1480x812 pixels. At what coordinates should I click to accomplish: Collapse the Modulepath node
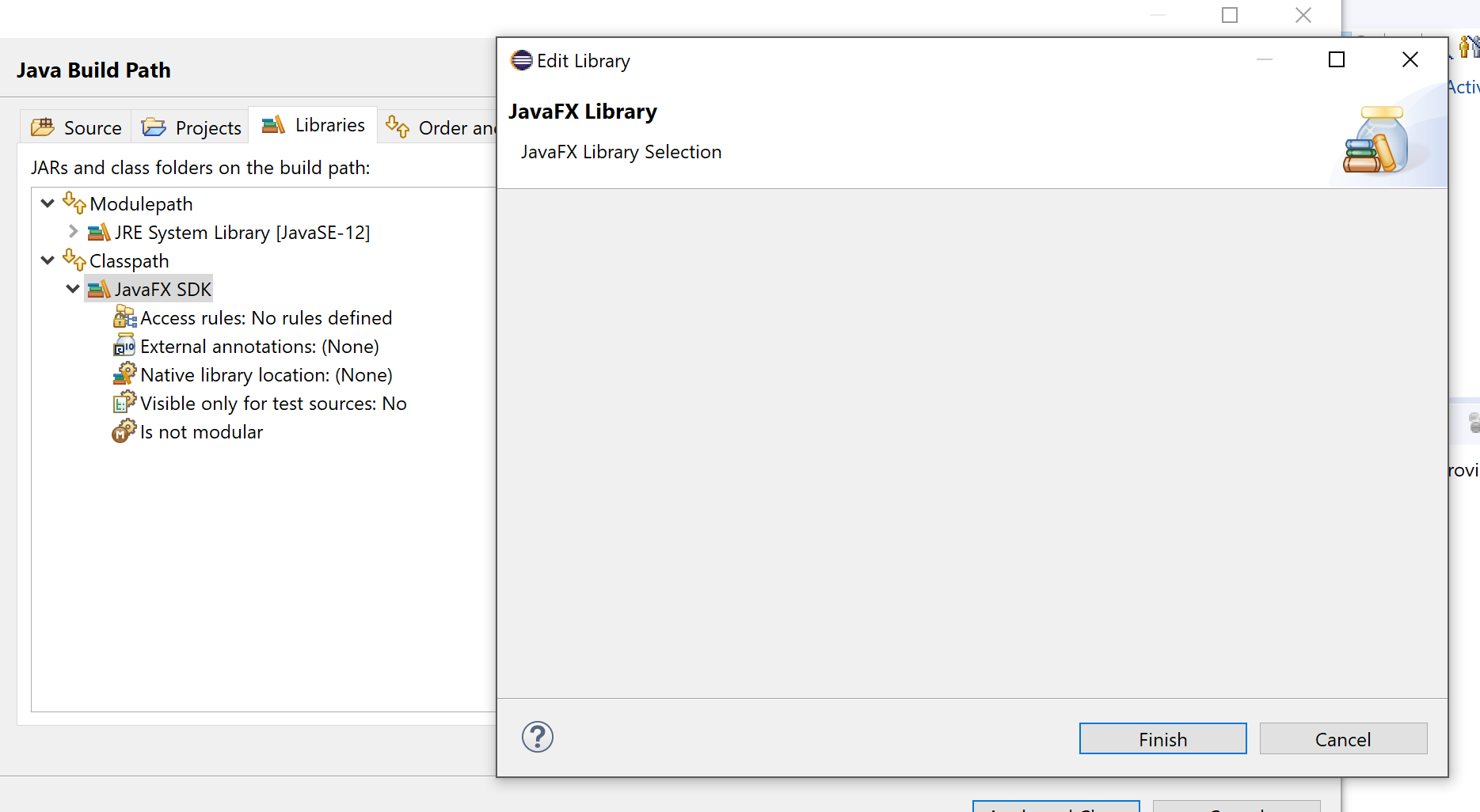48,203
